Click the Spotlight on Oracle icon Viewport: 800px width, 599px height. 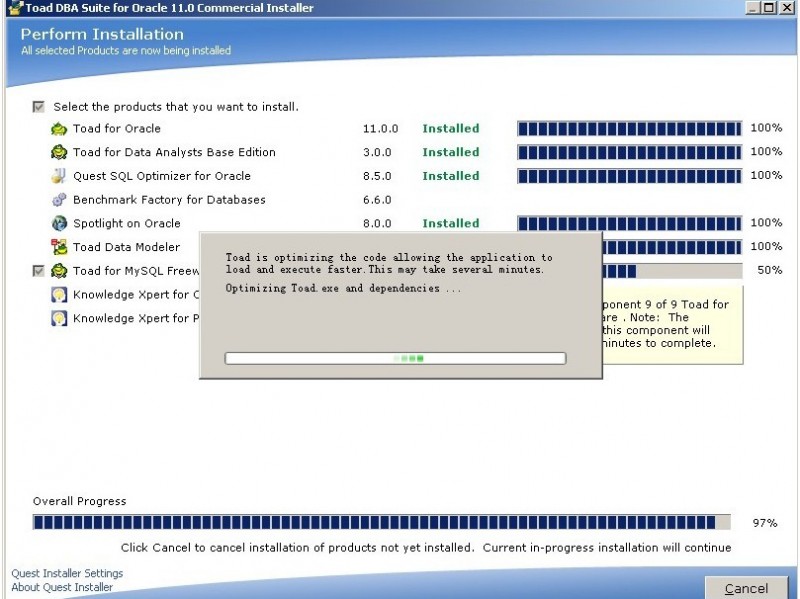[x=59, y=223]
